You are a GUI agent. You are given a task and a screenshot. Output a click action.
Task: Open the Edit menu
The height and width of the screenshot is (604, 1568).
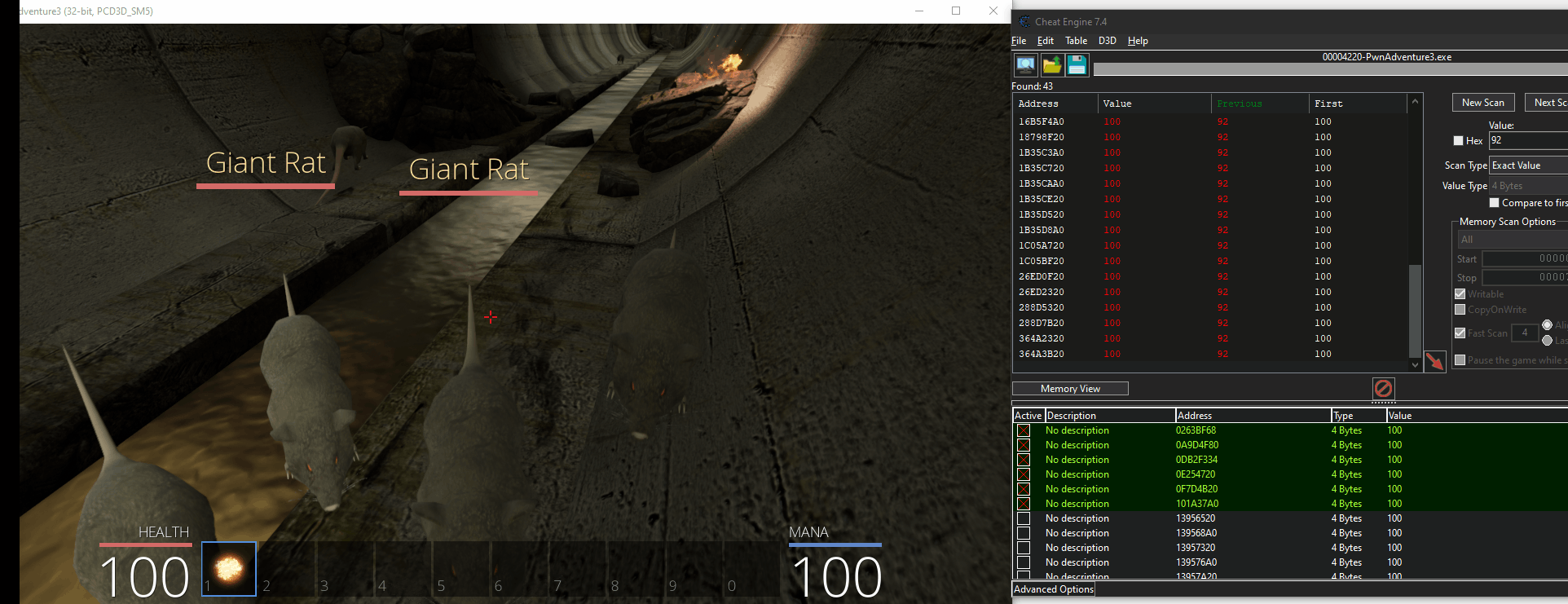pyautogui.click(x=1046, y=41)
